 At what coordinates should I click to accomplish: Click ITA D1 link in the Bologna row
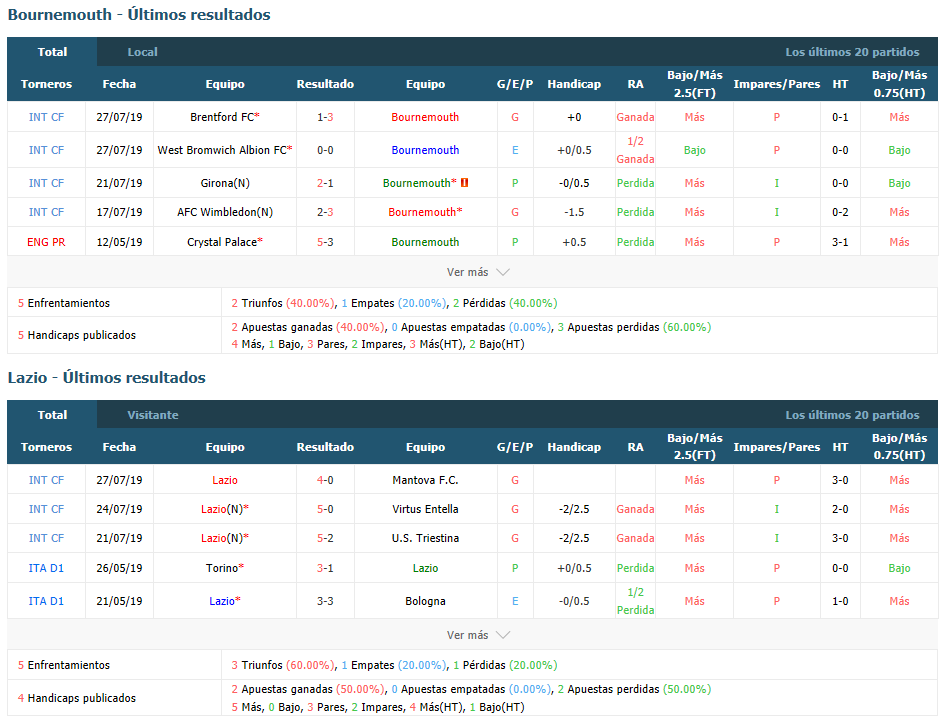(46, 601)
